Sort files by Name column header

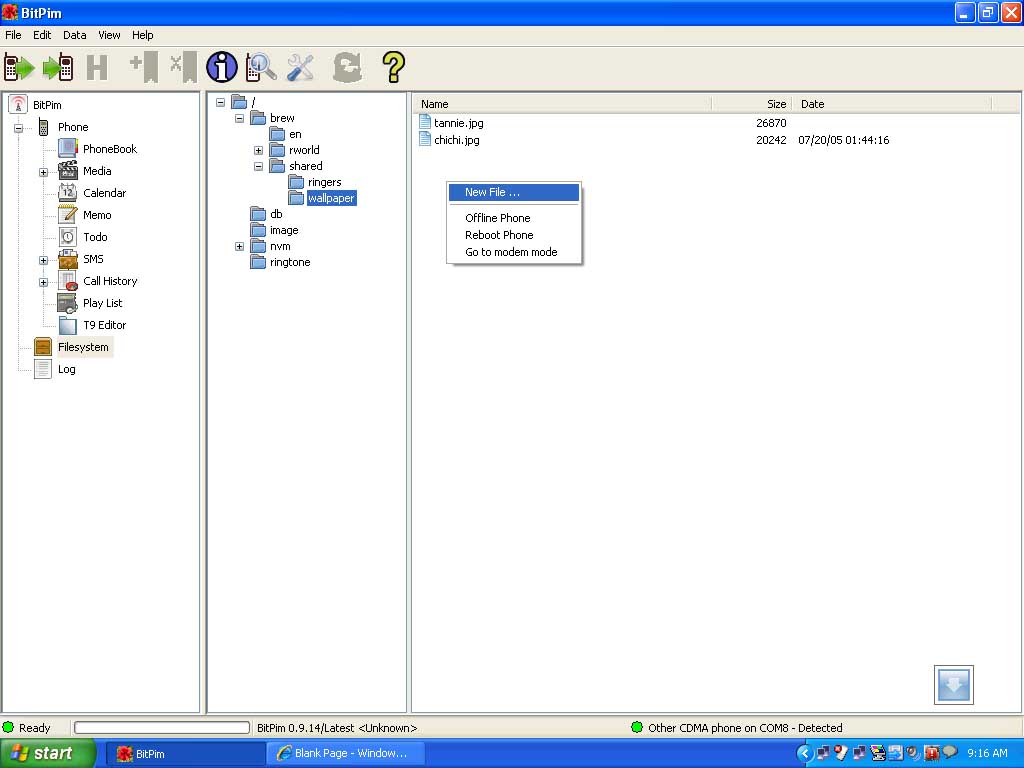pos(562,104)
